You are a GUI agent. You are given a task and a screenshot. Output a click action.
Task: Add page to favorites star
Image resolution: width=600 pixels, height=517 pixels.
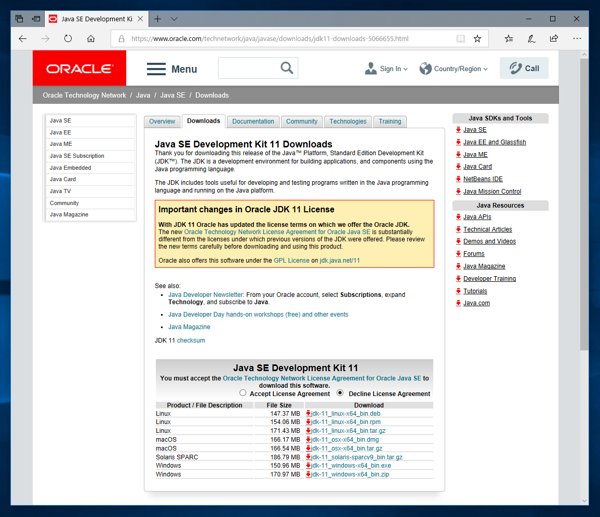[477, 39]
